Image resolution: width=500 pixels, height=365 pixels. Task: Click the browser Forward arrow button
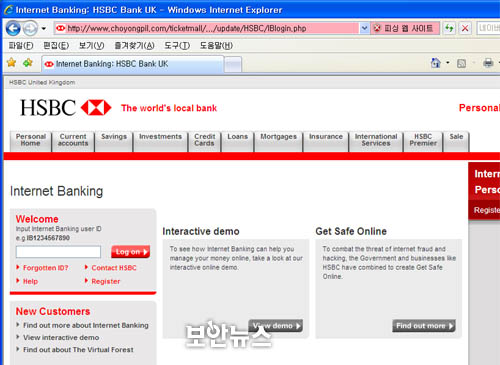tap(30, 28)
